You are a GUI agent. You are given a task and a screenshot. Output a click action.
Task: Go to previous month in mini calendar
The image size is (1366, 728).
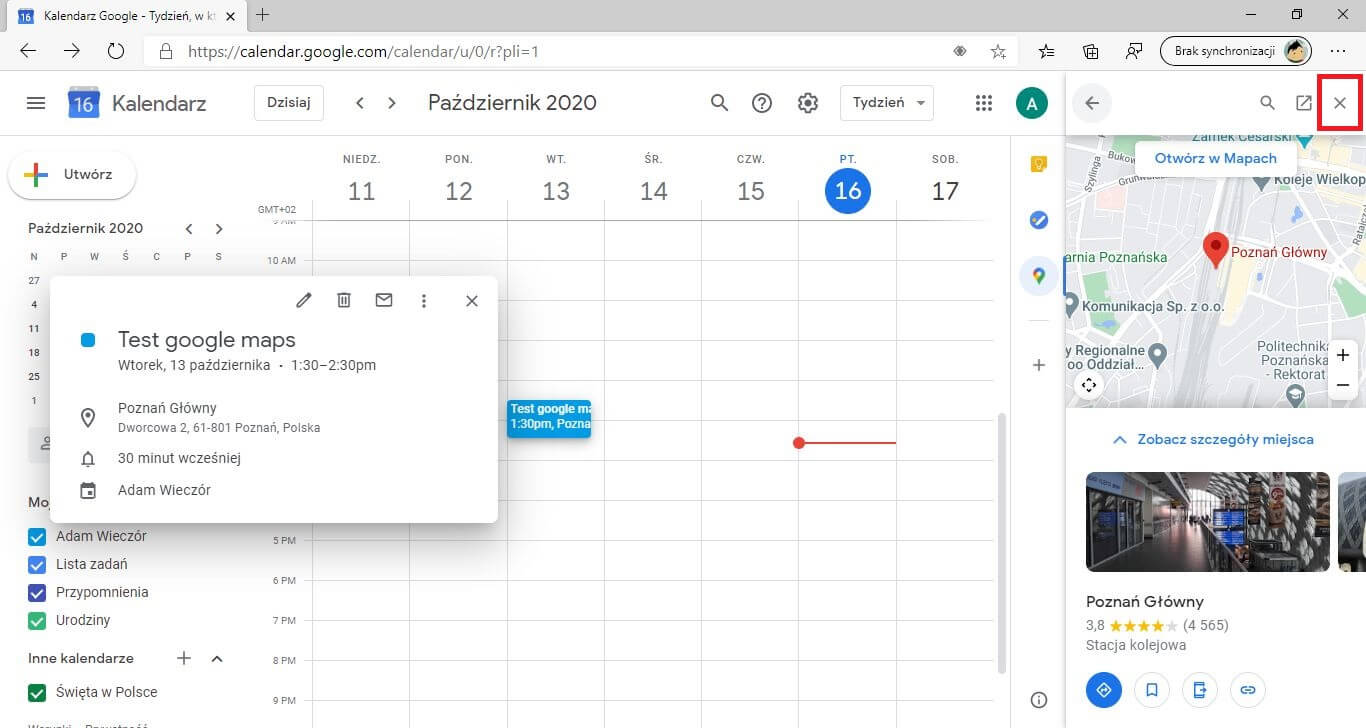pos(189,229)
